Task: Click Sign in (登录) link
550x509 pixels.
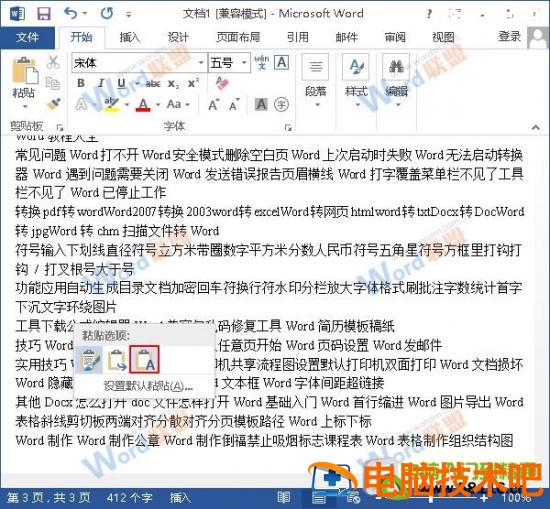Action: click(509, 36)
